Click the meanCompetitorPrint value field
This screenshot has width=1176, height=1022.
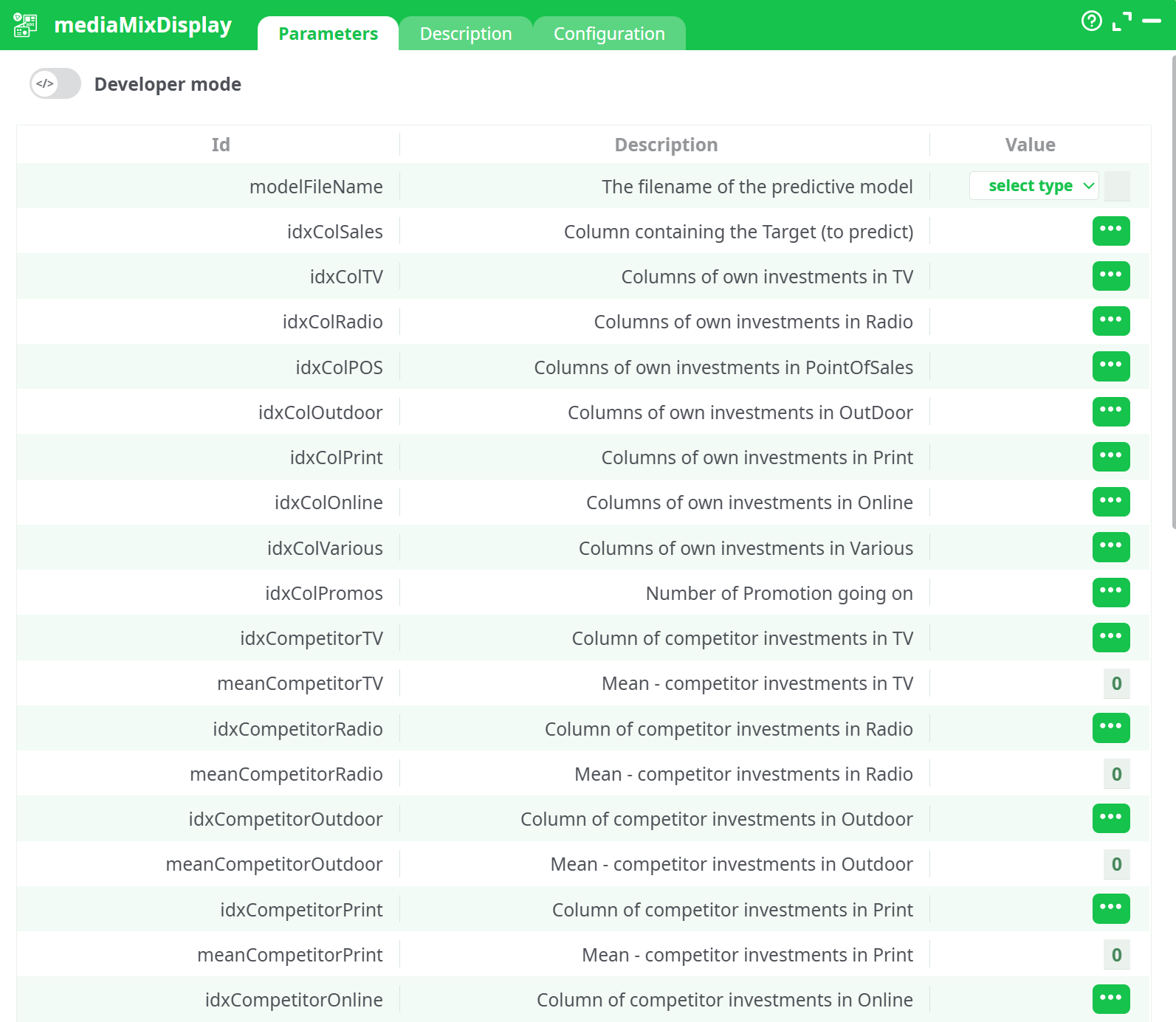tap(1115, 955)
